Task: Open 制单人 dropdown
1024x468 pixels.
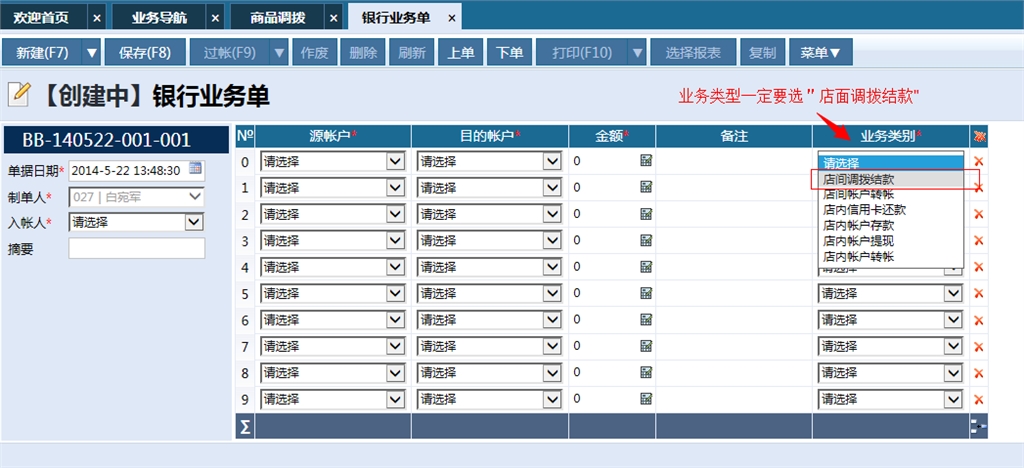Action: (x=195, y=196)
